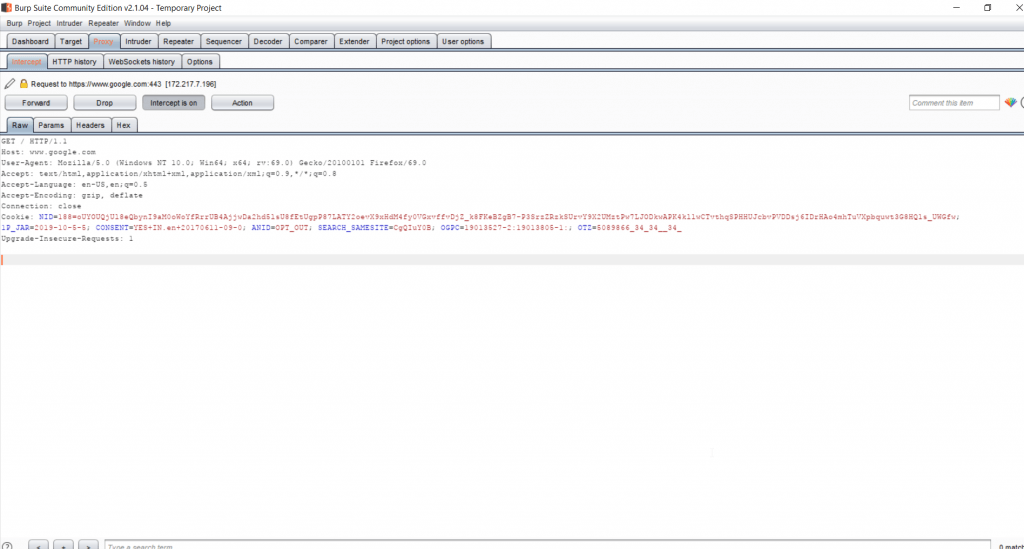1024x549 pixels.
Task: Click the OTZ cookie parameter
Action: [x=629, y=228]
